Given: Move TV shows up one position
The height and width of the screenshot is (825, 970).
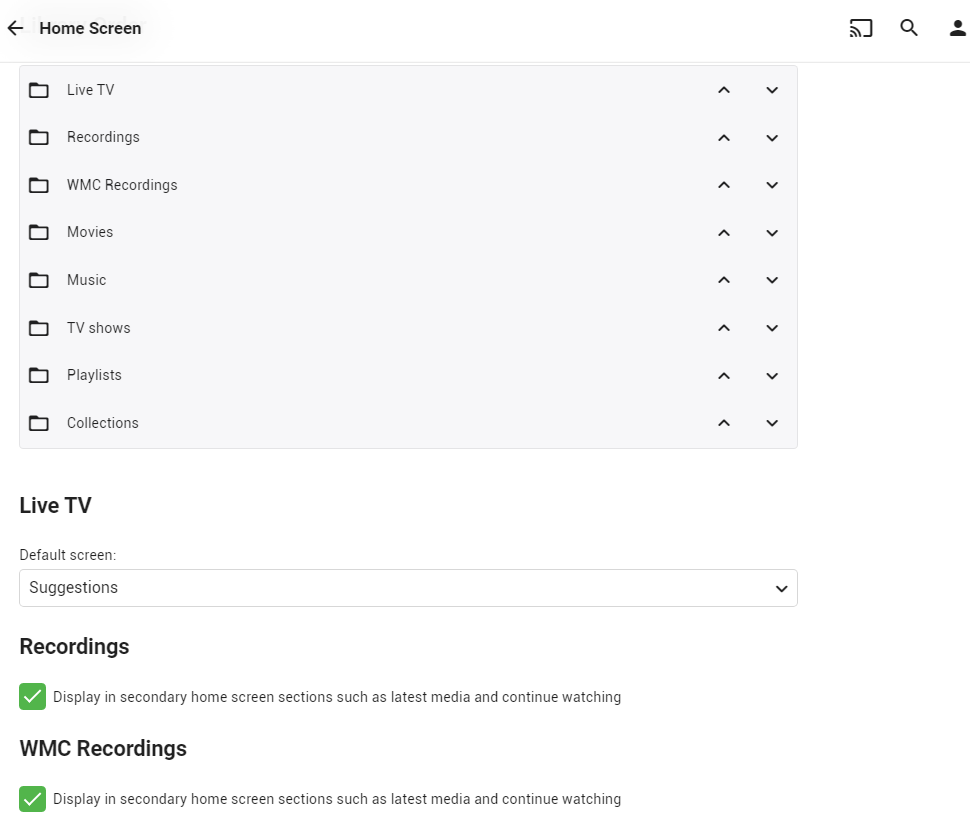Looking at the screenshot, I should coord(724,328).
